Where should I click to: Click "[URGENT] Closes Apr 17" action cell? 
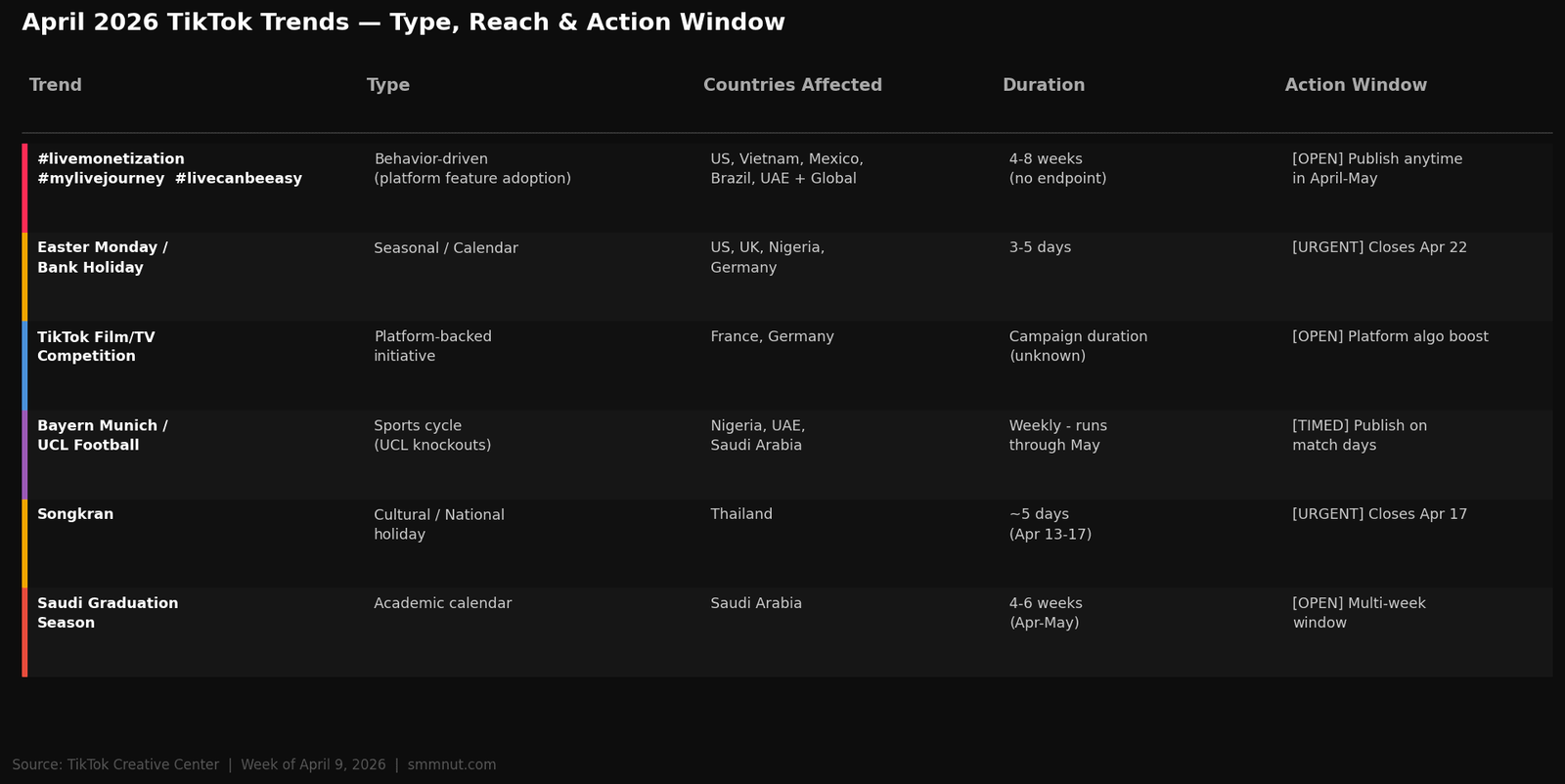pyautogui.click(x=1378, y=514)
